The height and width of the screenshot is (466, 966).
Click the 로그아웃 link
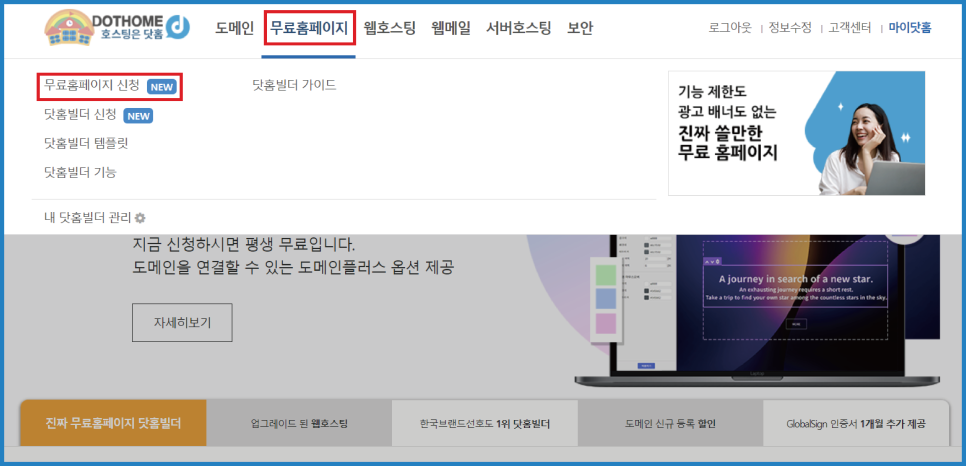tap(730, 28)
